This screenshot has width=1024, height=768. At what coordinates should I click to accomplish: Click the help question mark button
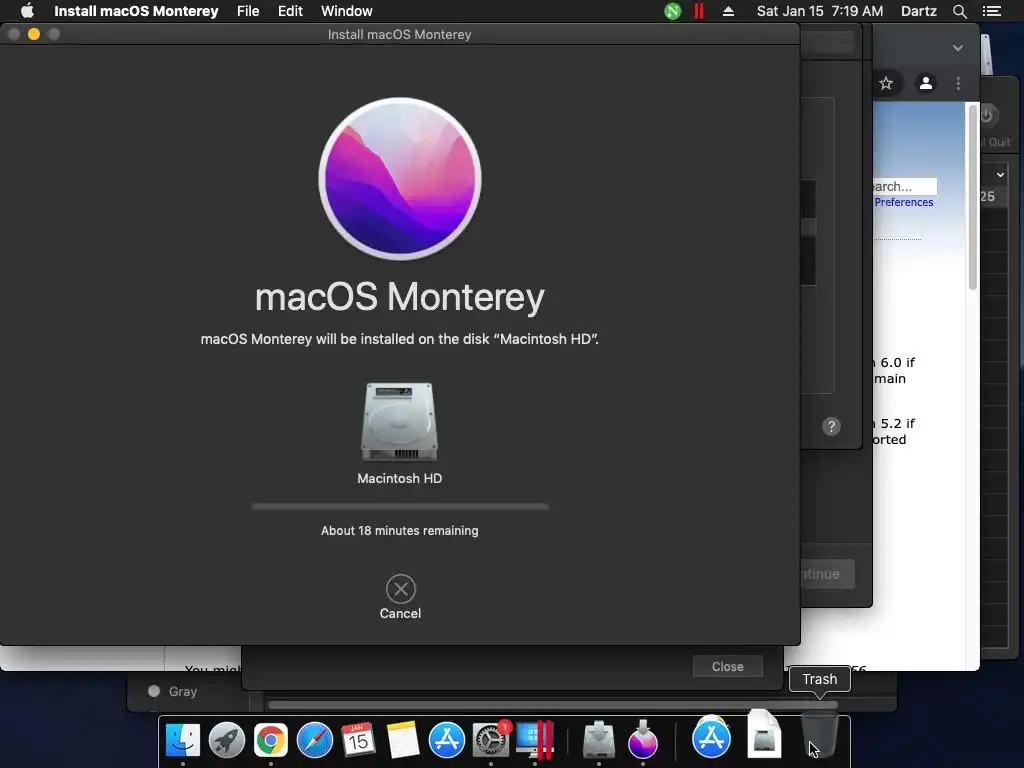831,426
